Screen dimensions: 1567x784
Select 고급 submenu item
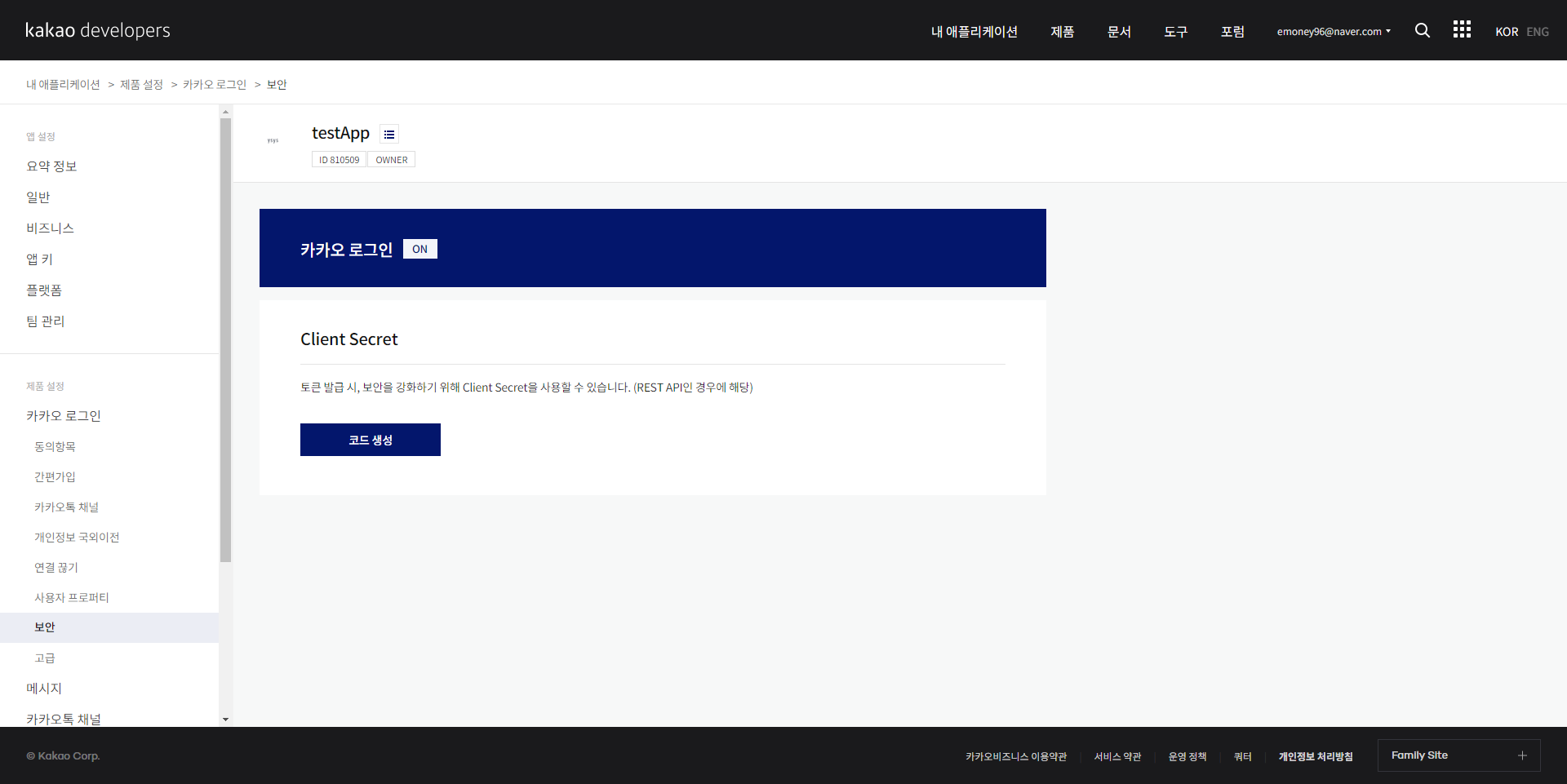[45, 658]
